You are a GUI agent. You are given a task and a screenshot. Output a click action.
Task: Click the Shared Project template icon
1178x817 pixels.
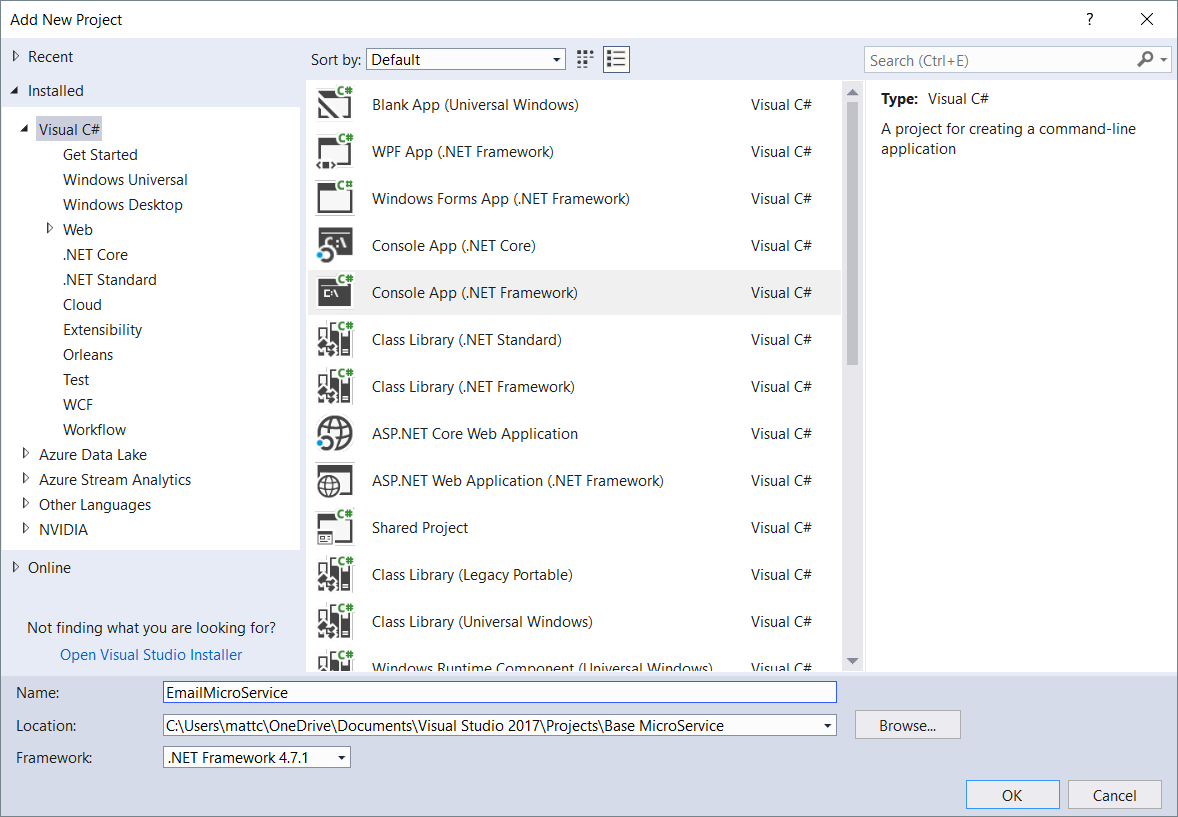pos(334,527)
